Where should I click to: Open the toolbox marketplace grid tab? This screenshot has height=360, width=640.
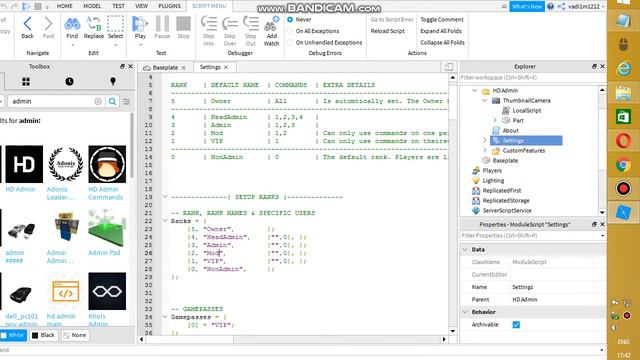(x=26, y=82)
